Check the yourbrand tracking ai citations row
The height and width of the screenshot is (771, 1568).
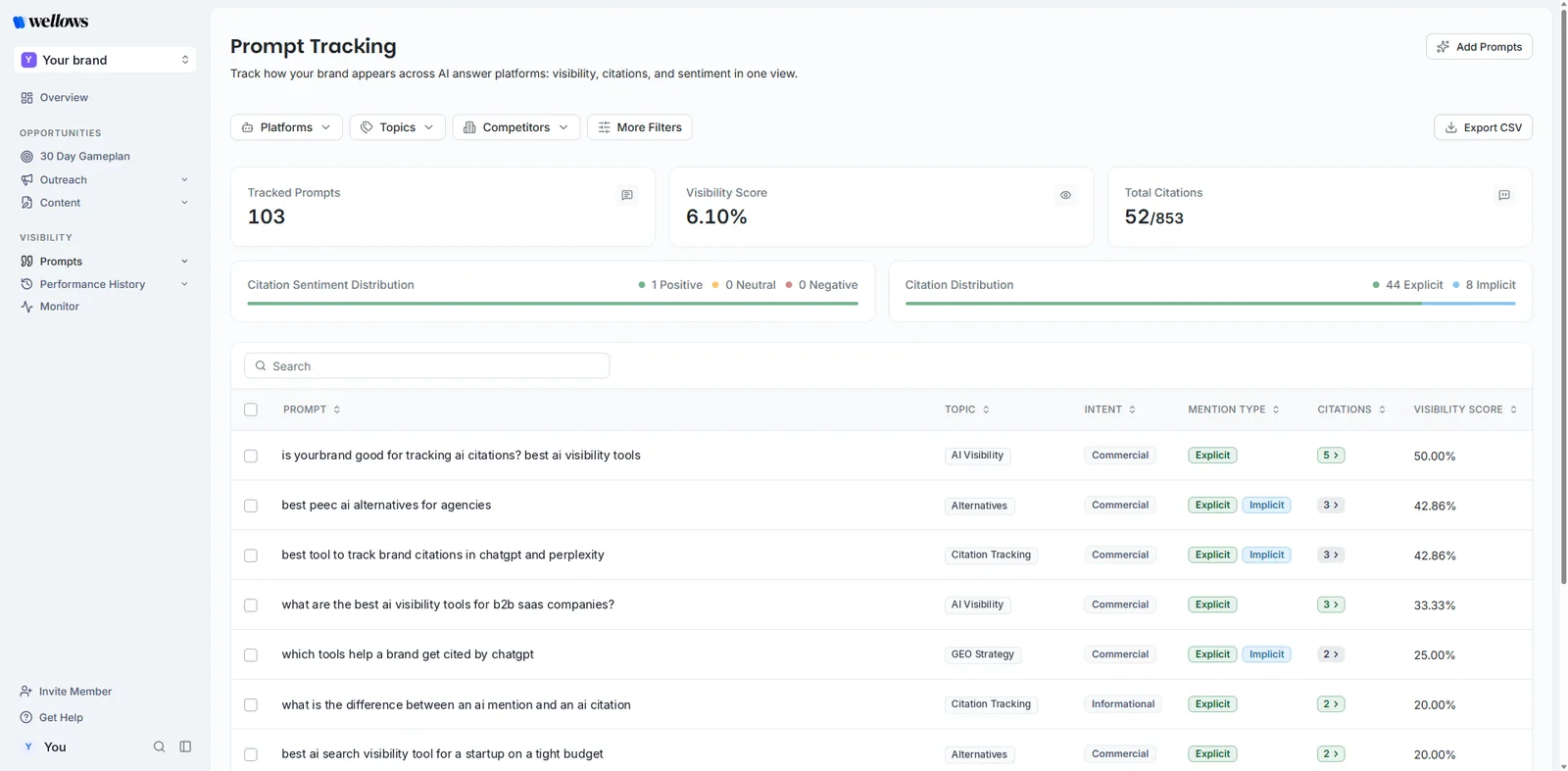pos(251,457)
